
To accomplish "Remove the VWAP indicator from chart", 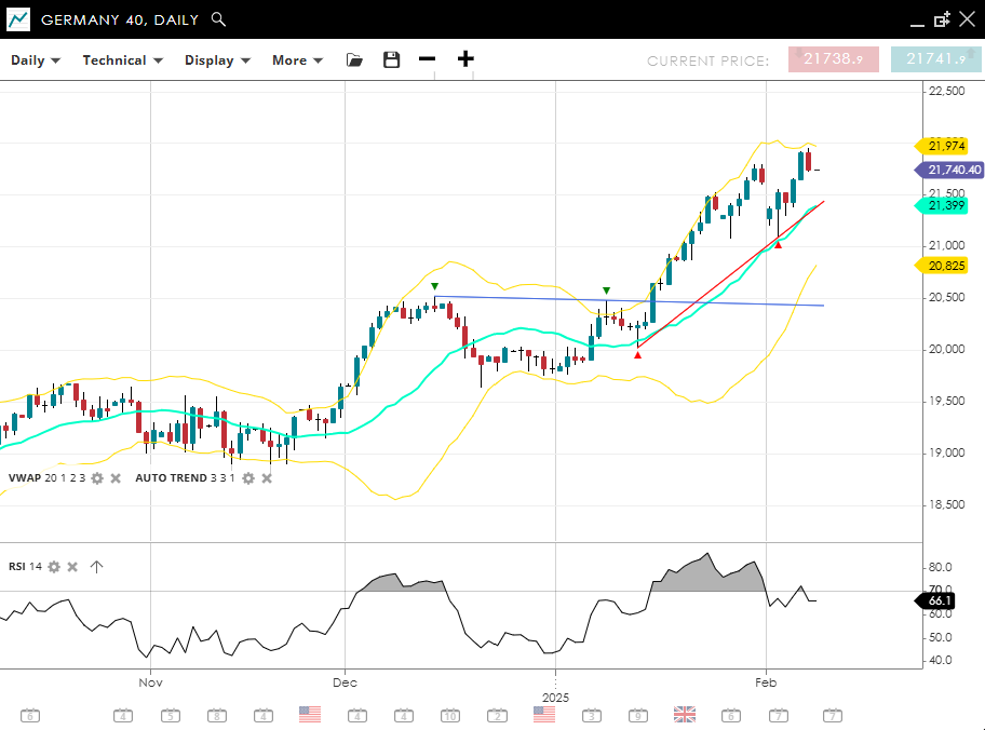I will [x=115, y=478].
